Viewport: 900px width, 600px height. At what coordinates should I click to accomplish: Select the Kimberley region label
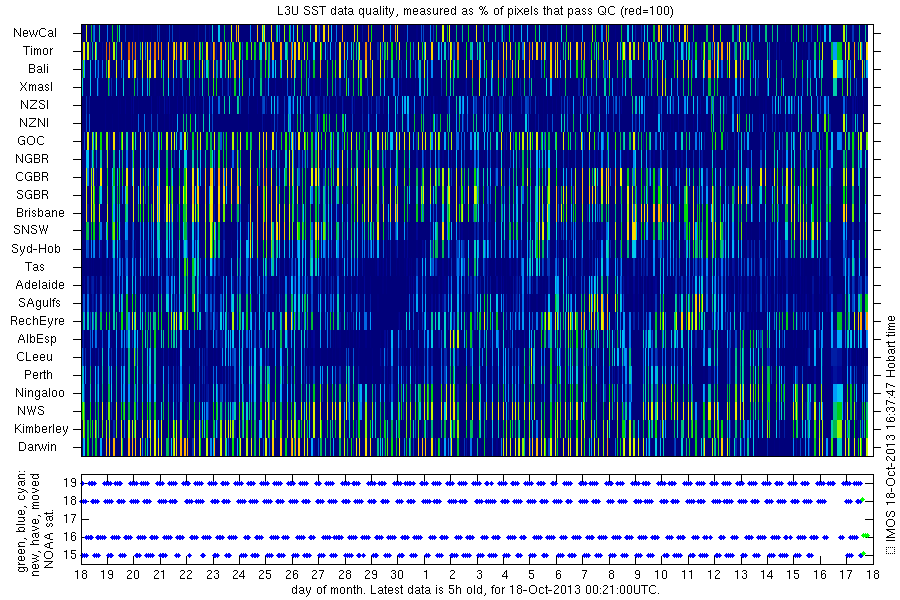coord(41,429)
